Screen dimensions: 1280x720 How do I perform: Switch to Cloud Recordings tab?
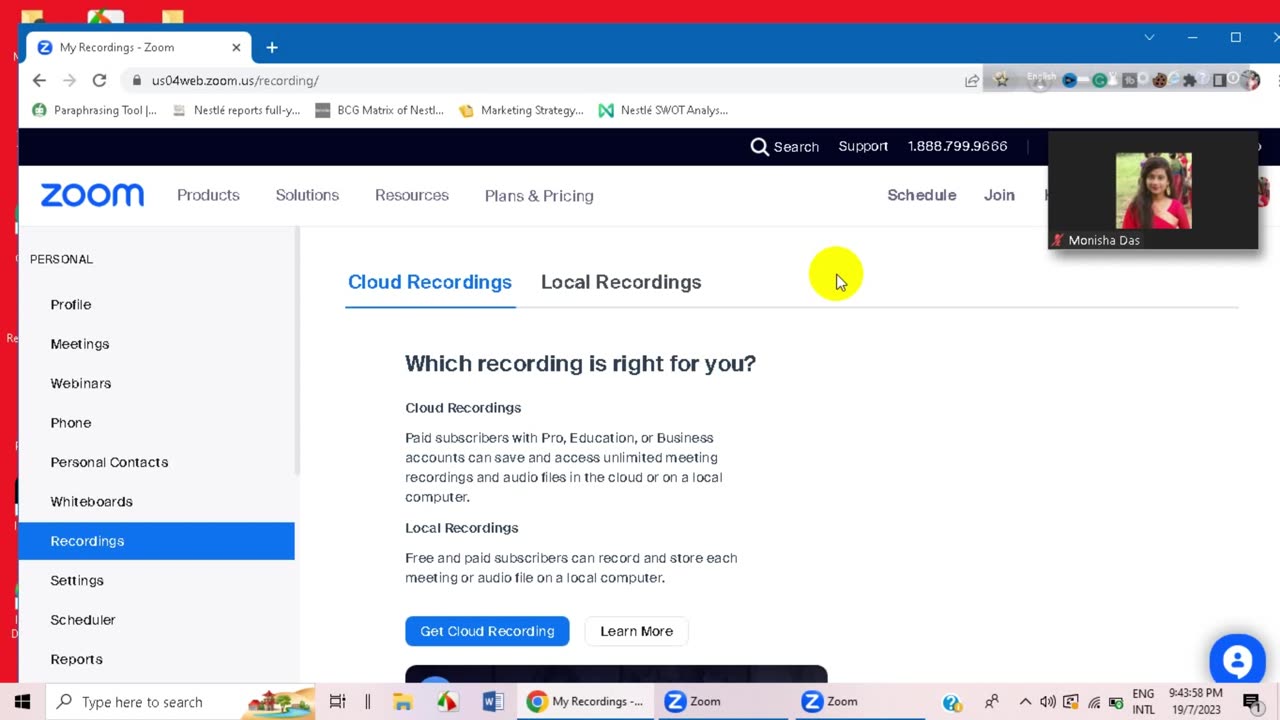[x=430, y=282]
